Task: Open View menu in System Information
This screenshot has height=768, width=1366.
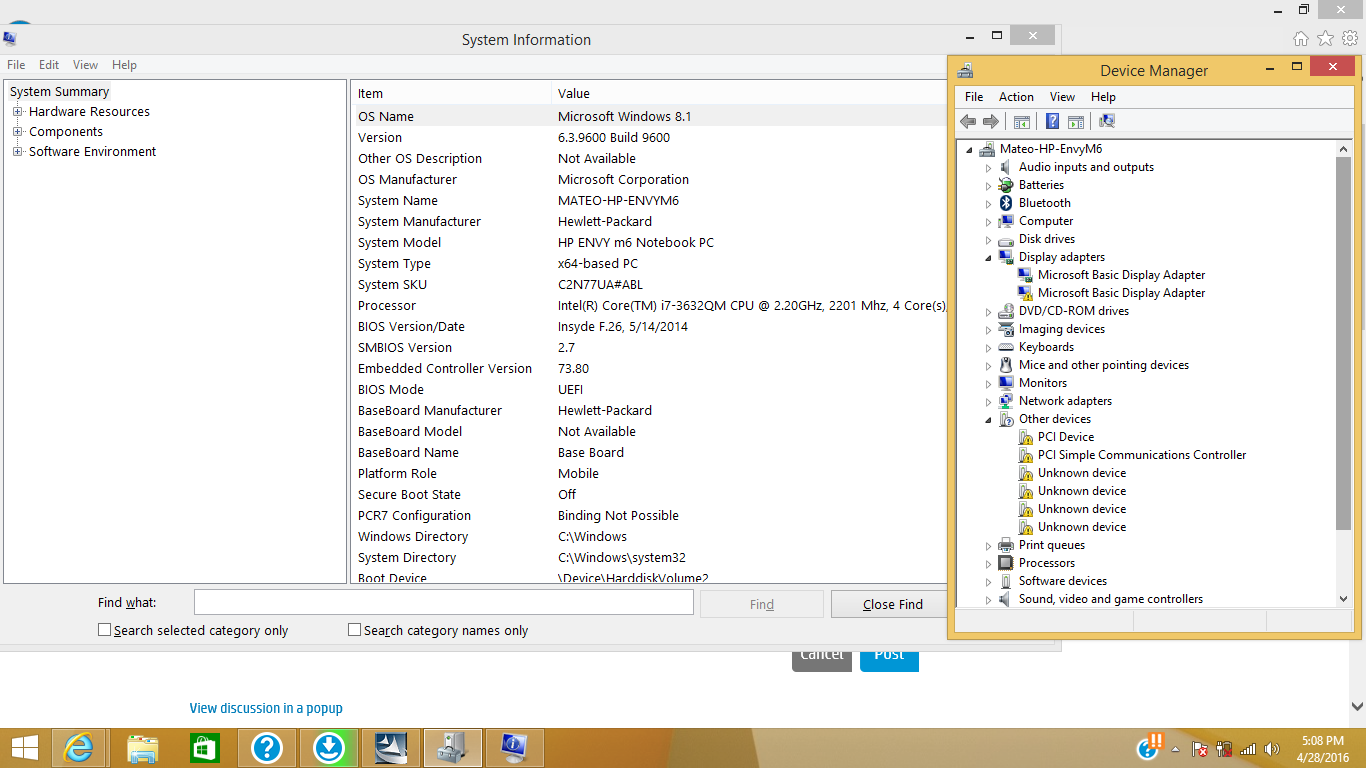Action: tap(86, 65)
